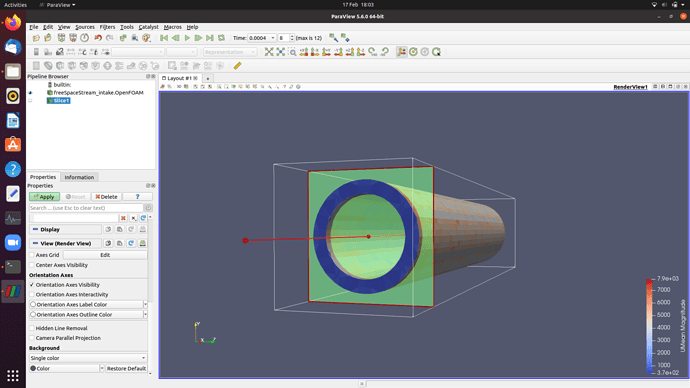Open the Filters menu

(107, 27)
